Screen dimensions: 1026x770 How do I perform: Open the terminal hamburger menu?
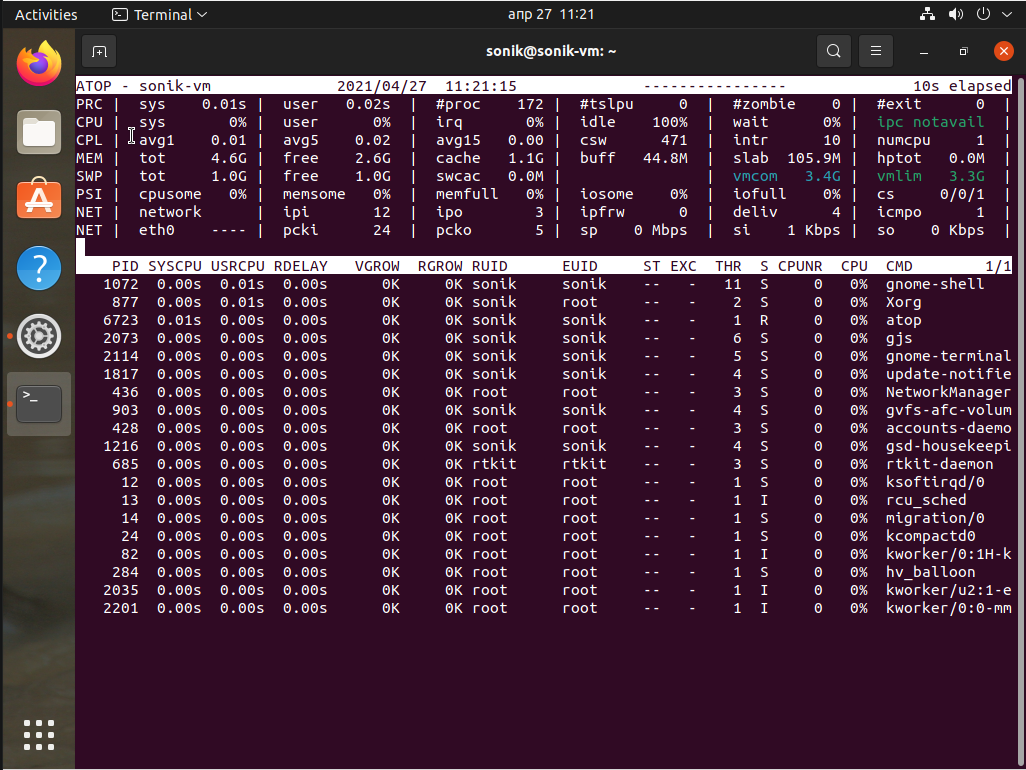click(875, 51)
